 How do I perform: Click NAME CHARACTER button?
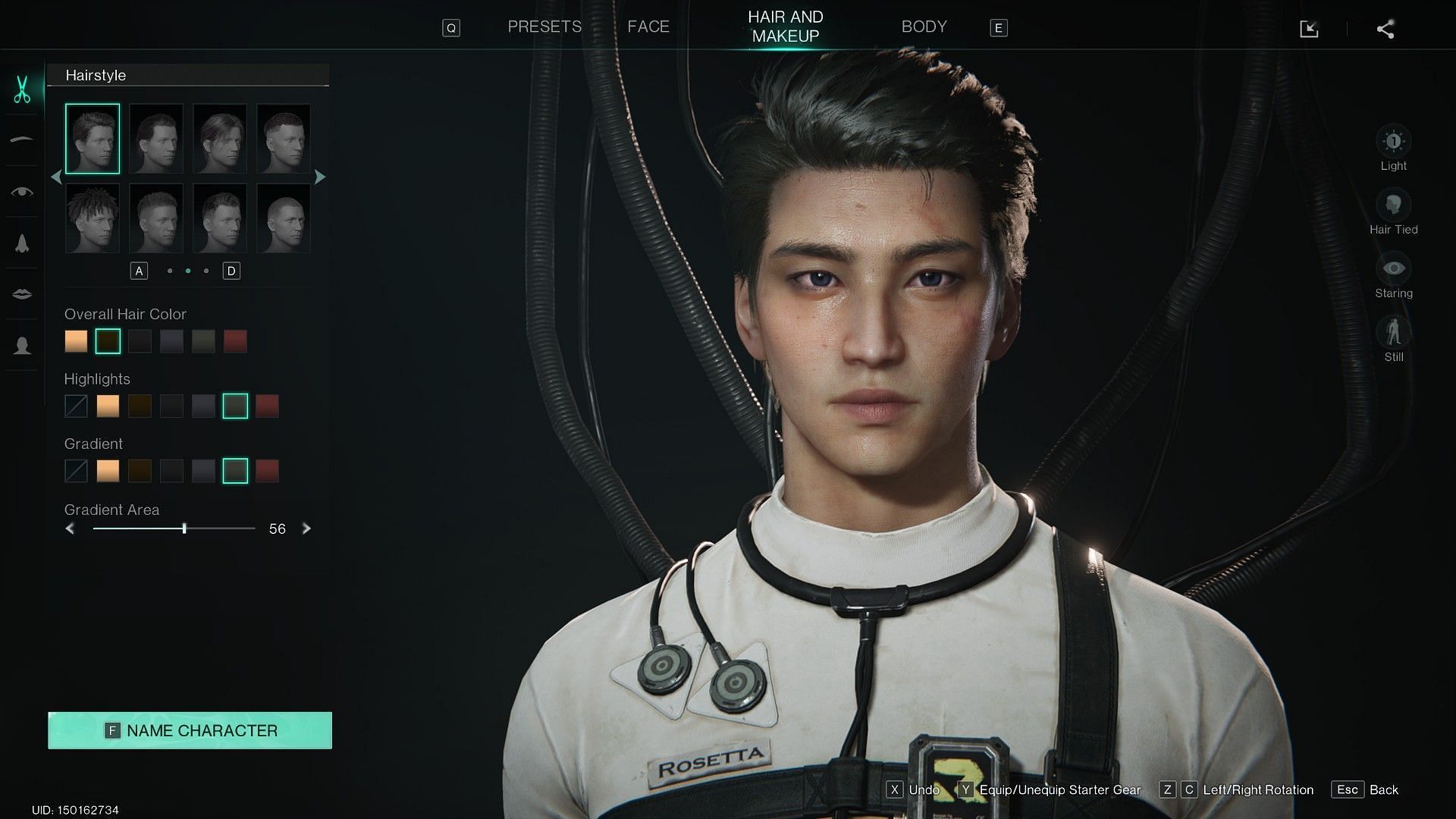point(190,730)
